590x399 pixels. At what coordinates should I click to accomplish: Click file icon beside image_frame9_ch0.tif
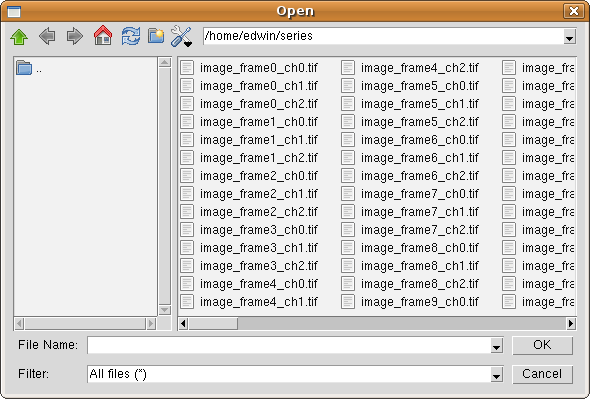click(348, 302)
